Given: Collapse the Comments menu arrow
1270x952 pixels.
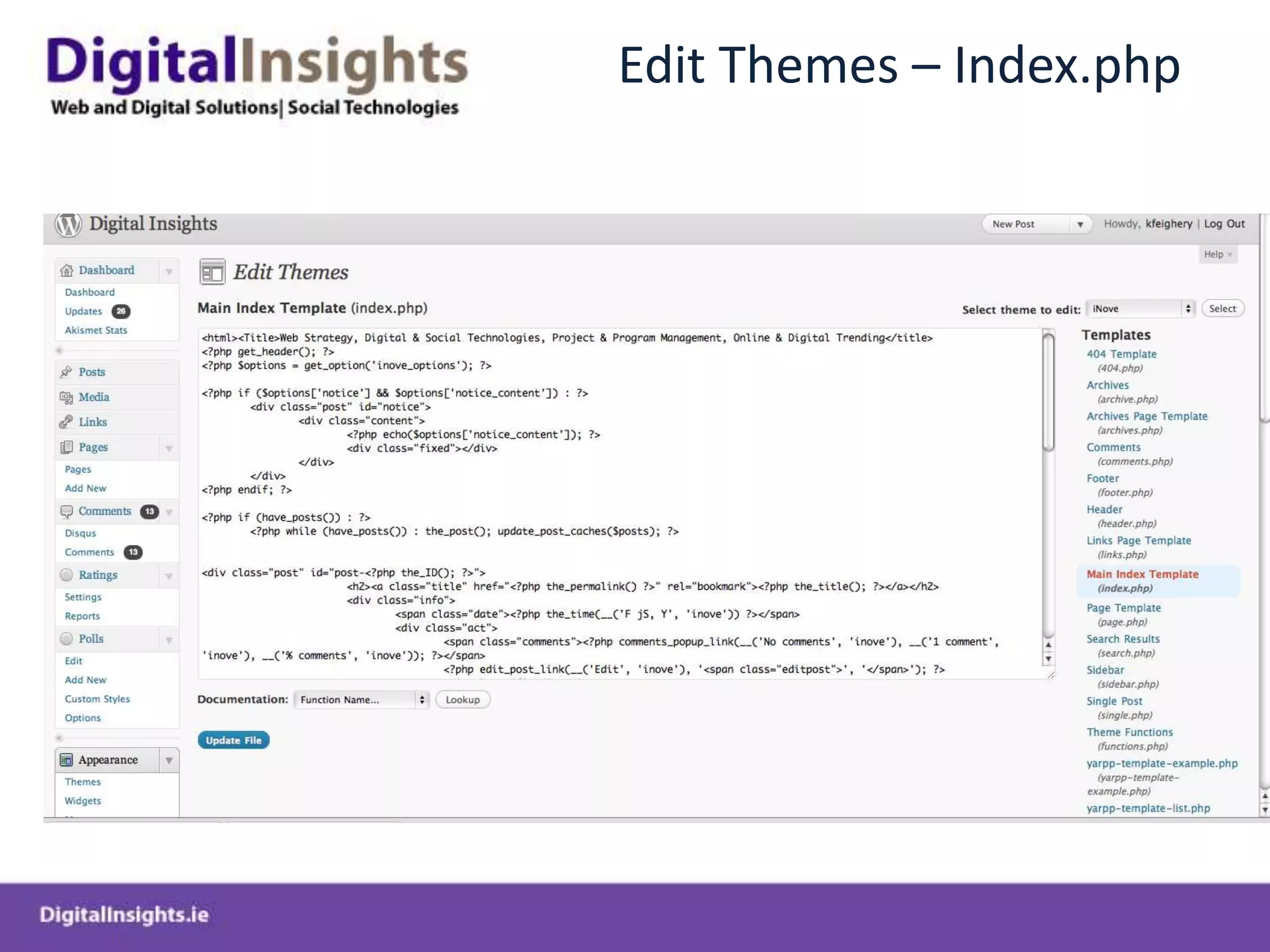Looking at the screenshot, I should 169,512.
